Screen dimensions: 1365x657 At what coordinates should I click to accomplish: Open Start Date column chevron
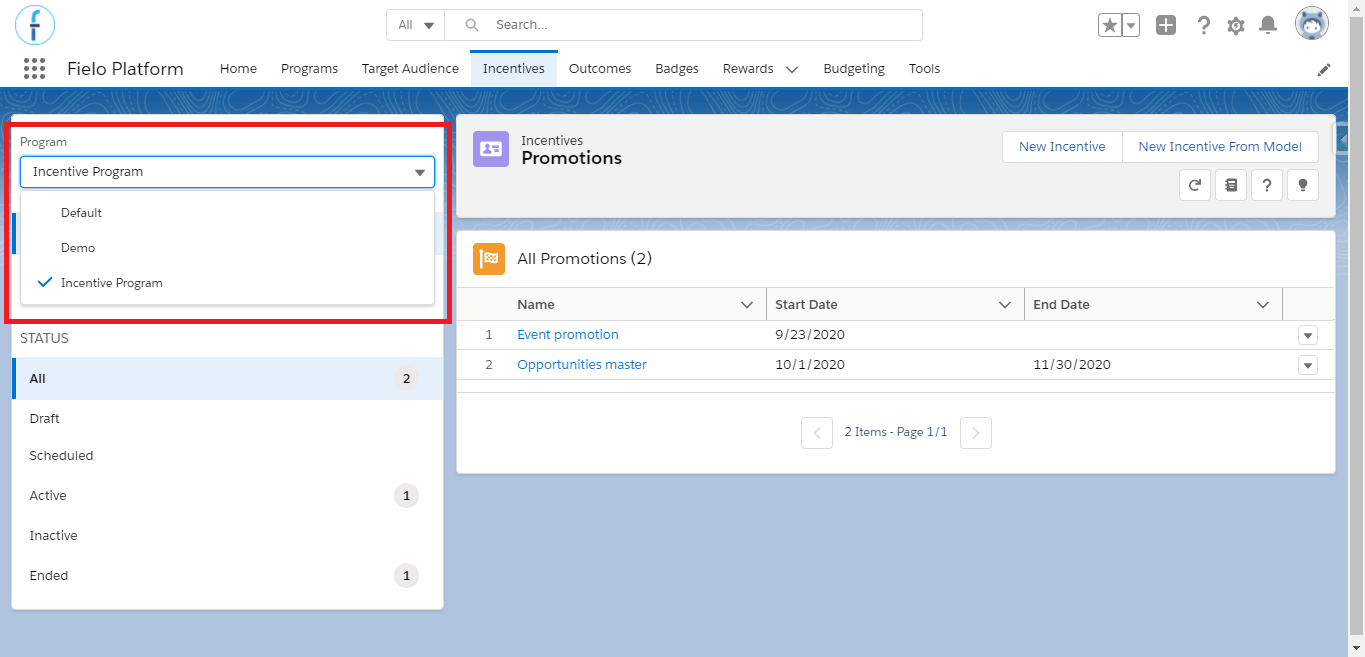pos(1005,305)
